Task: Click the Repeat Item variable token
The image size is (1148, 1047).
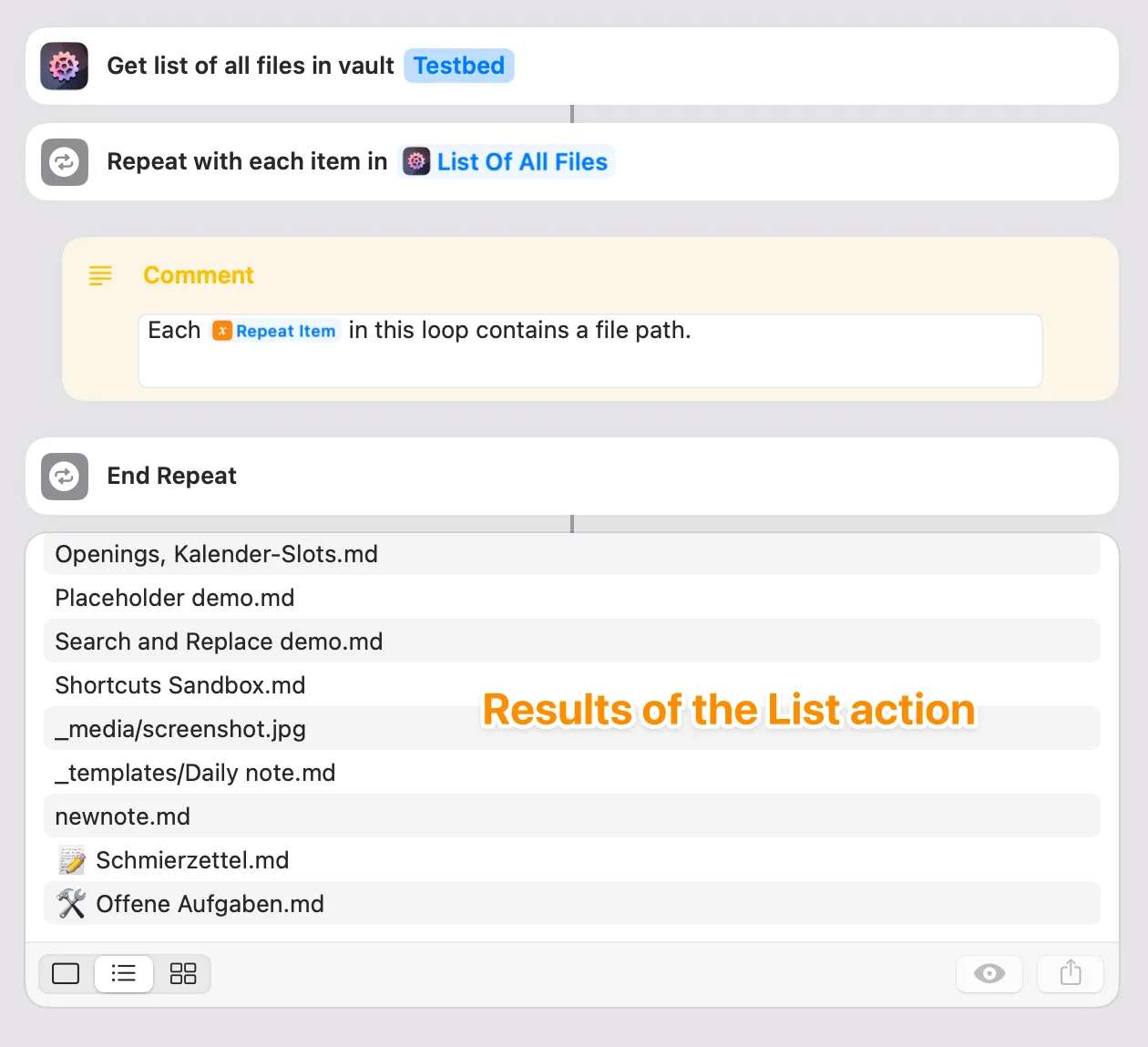Action: [x=274, y=331]
